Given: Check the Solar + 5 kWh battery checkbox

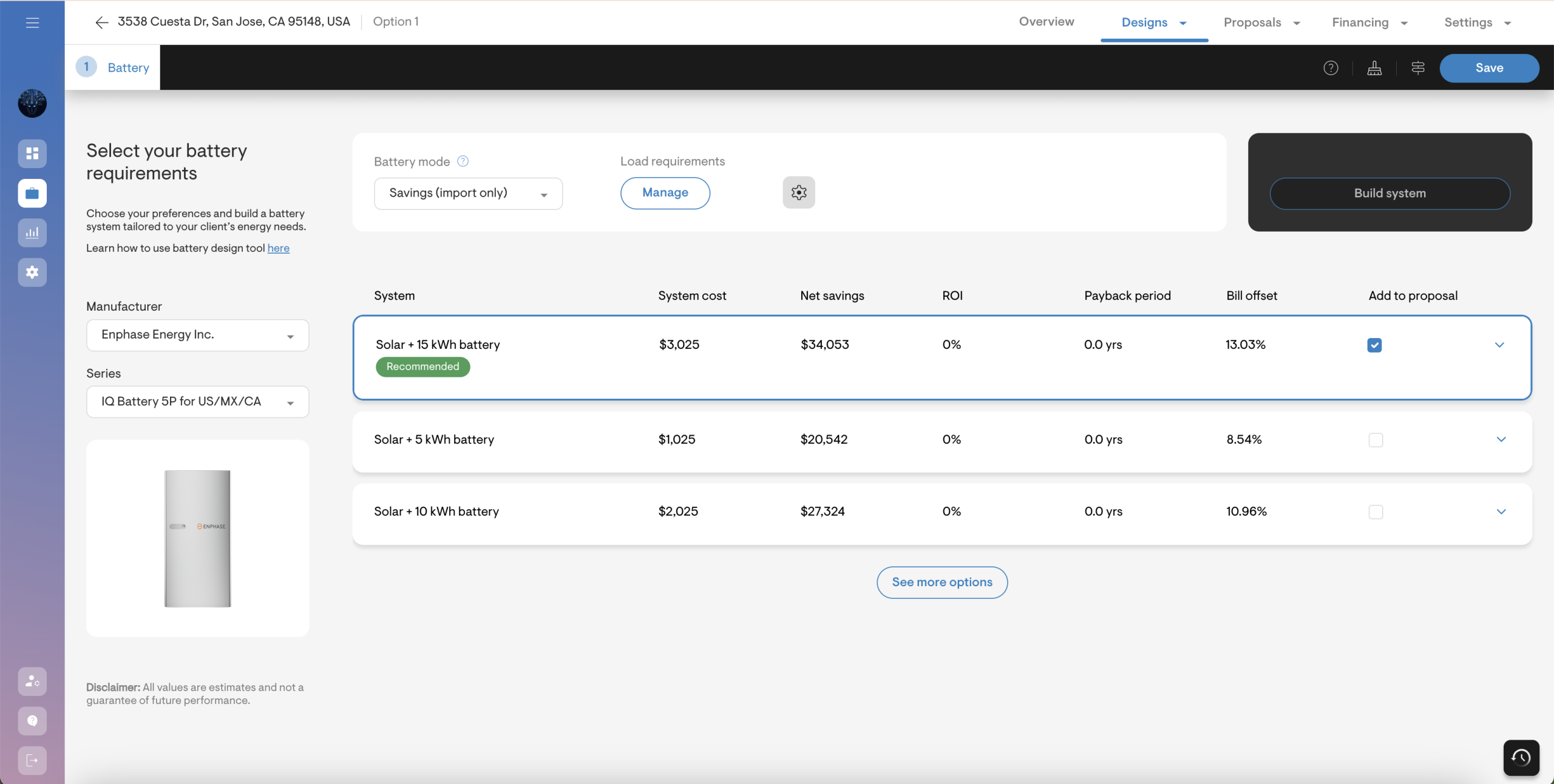Looking at the screenshot, I should (1376, 440).
